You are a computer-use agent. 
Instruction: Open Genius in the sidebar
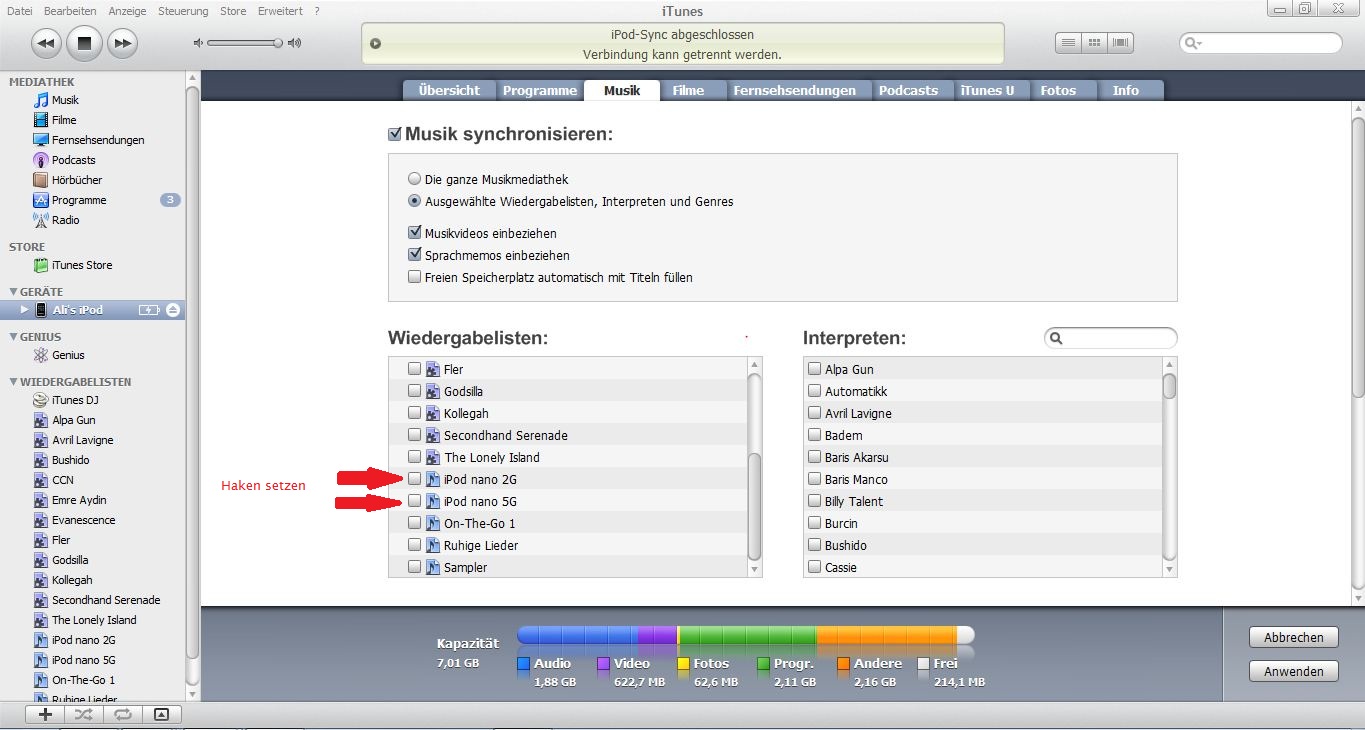tap(68, 355)
